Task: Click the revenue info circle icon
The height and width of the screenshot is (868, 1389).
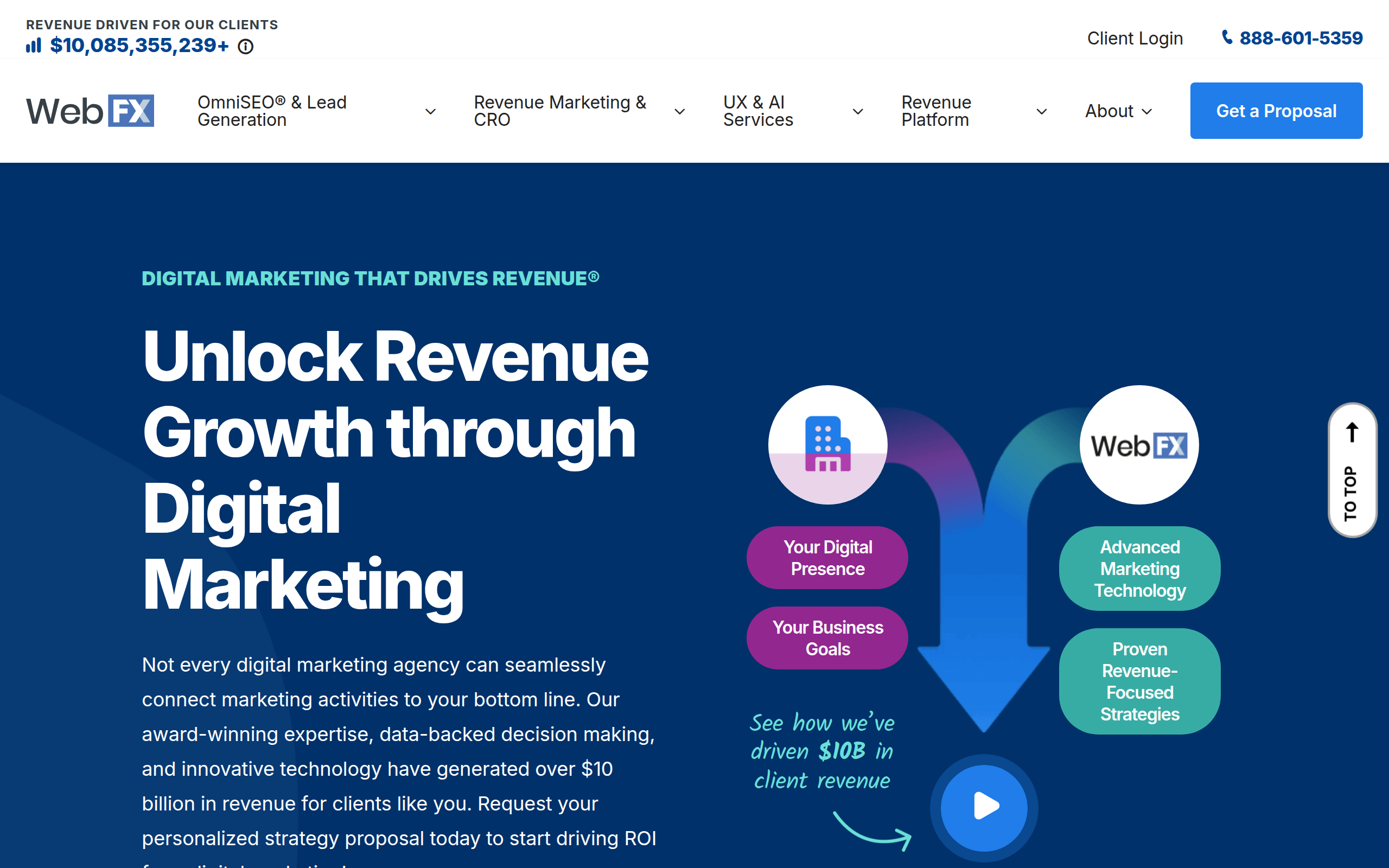Action: click(246, 47)
